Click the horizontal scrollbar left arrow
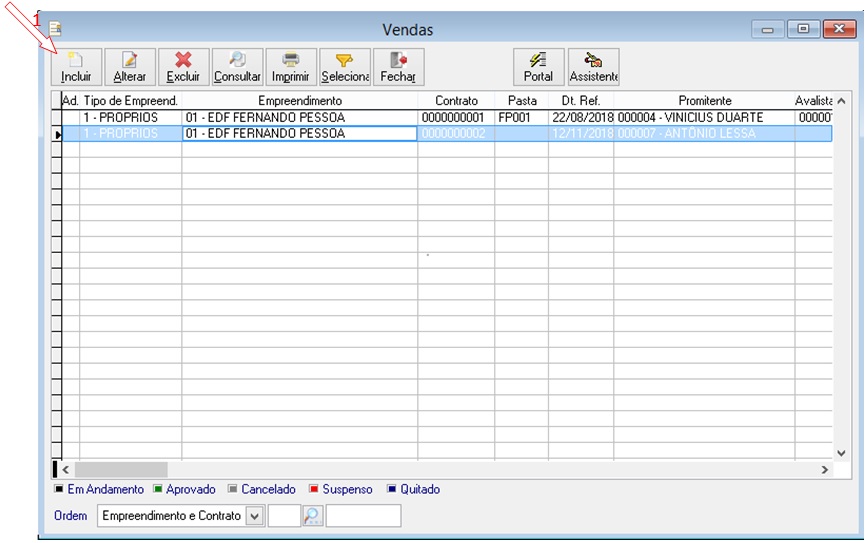 [x=66, y=469]
